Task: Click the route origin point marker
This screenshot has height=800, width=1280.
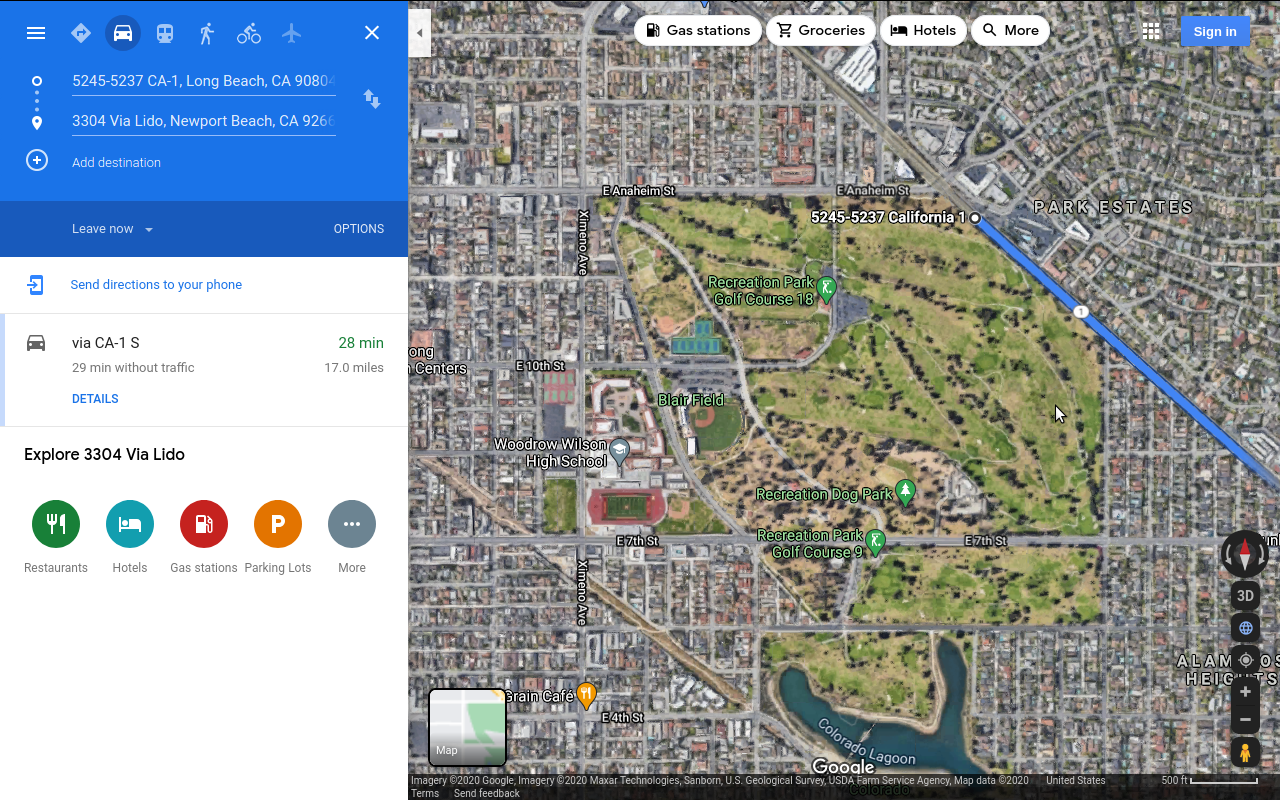Action: point(975,217)
